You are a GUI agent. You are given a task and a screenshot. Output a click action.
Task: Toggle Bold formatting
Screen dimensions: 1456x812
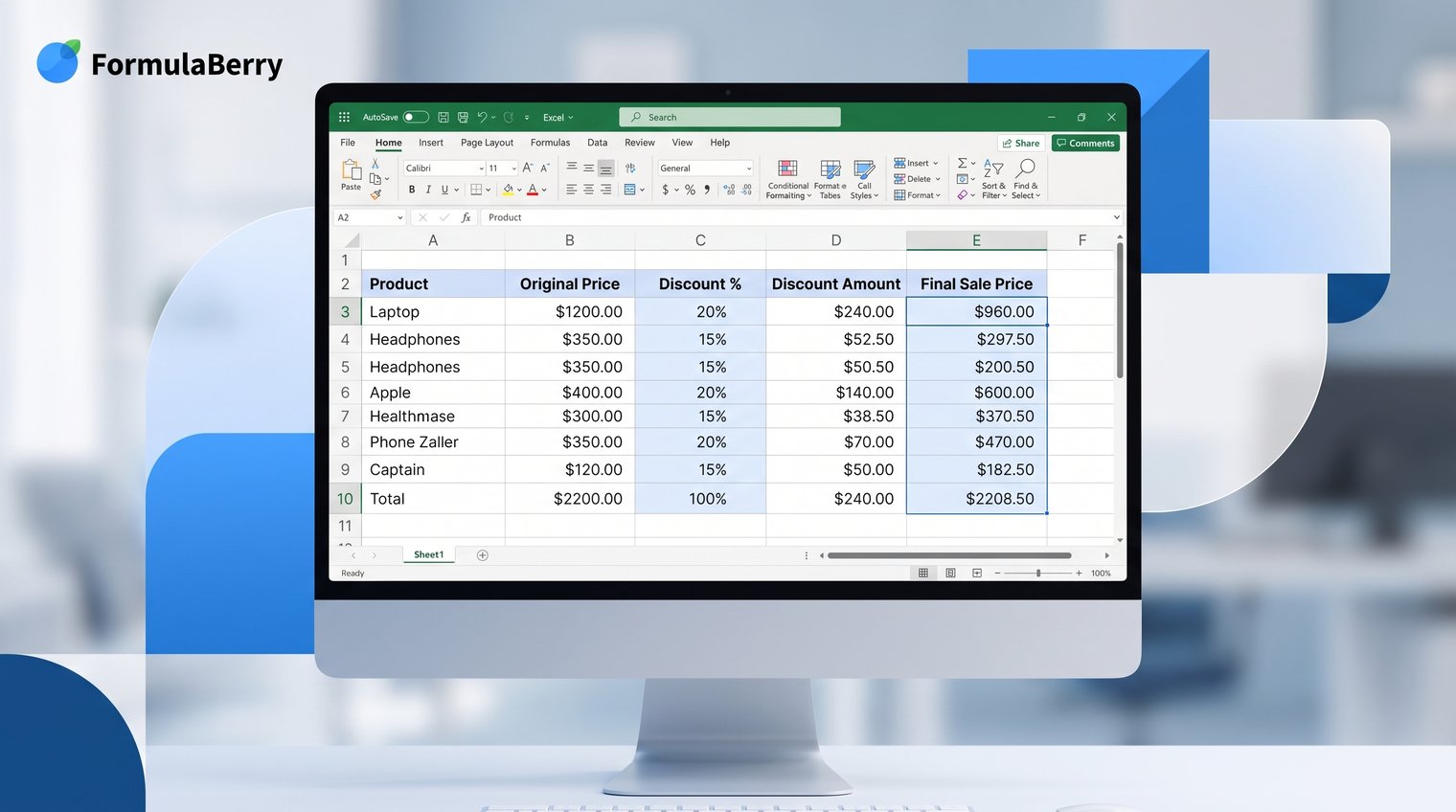pyautogui.click(x=412, y=190)
